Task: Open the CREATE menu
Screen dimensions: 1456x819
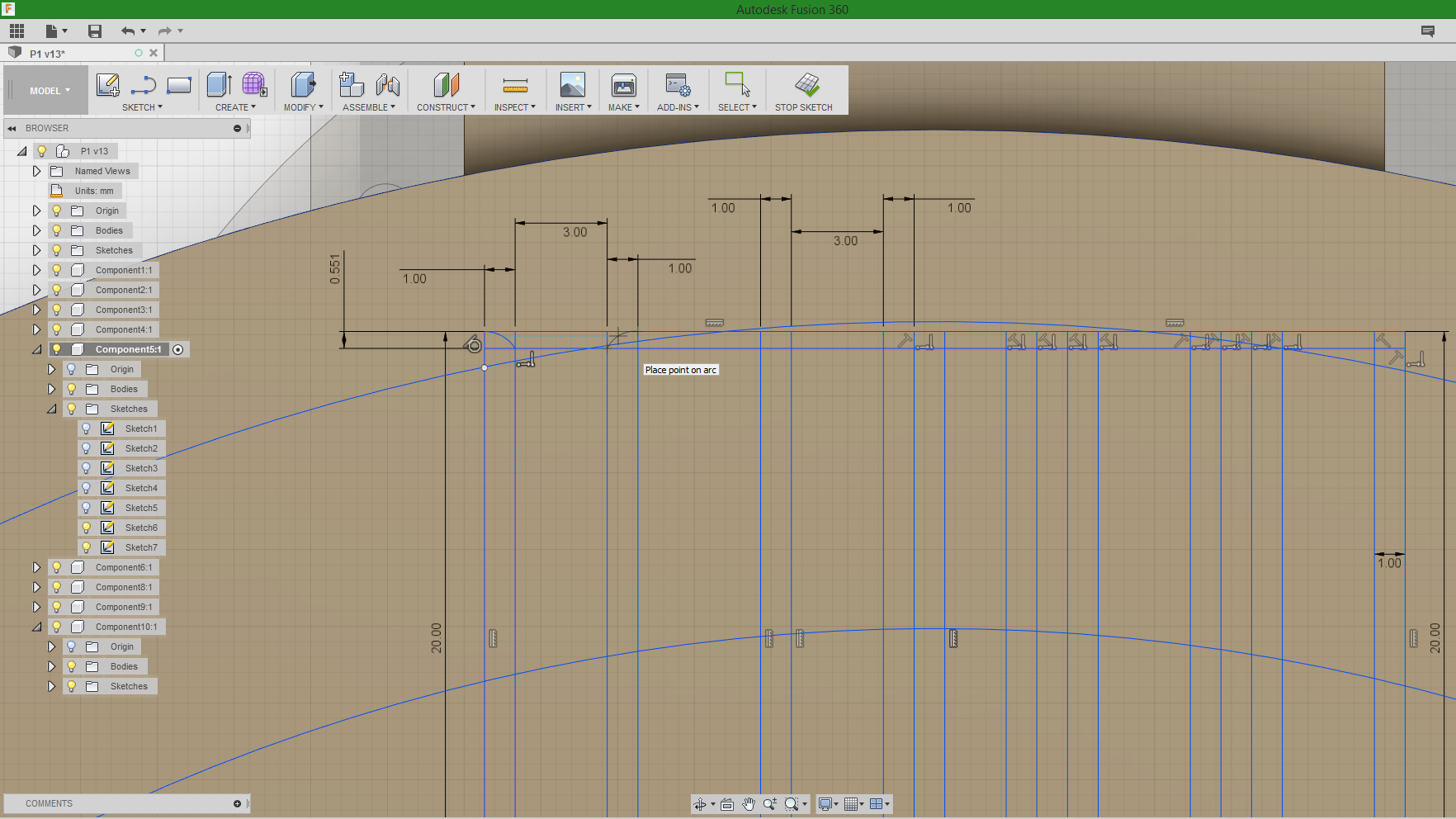Action: point(235,107)
